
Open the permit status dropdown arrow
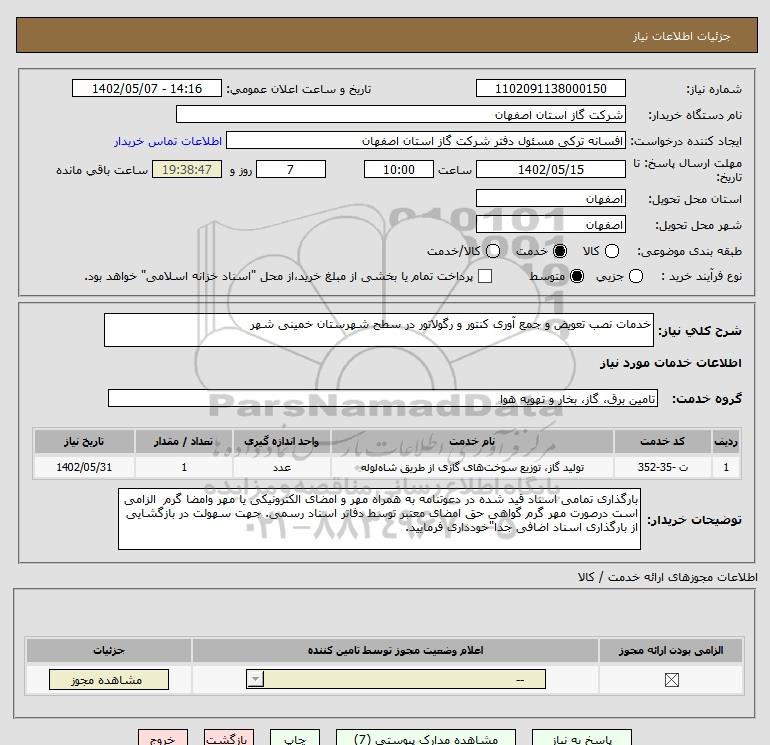coord(255,679)
